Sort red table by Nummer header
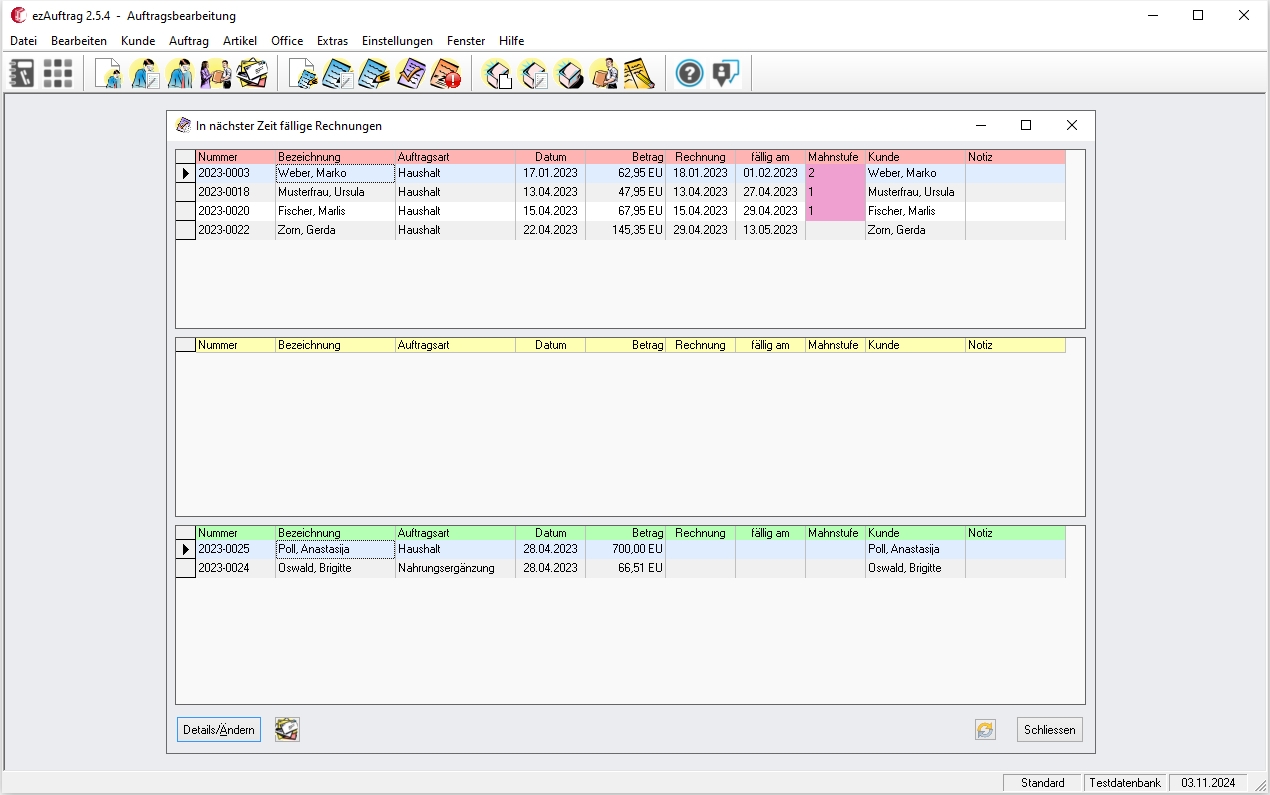 point(235,157)
